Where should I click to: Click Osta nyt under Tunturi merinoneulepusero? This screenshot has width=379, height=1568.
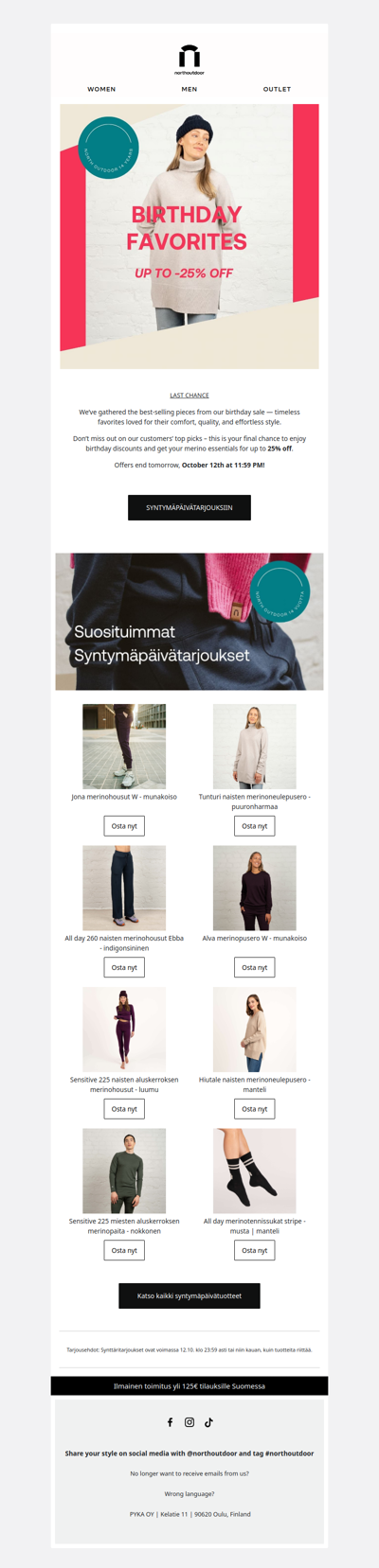tap(255, 826)
